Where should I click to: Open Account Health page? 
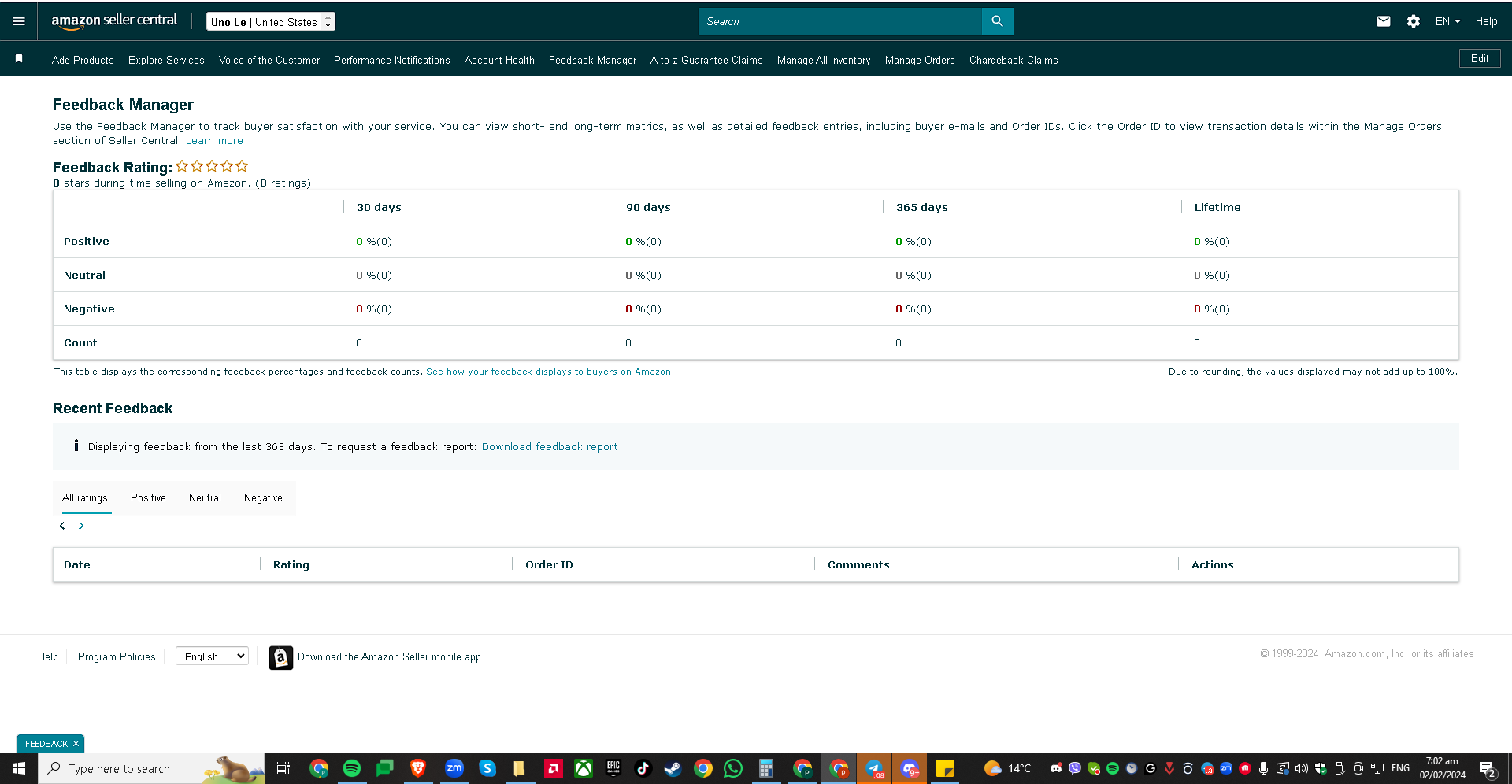(499, 60)
